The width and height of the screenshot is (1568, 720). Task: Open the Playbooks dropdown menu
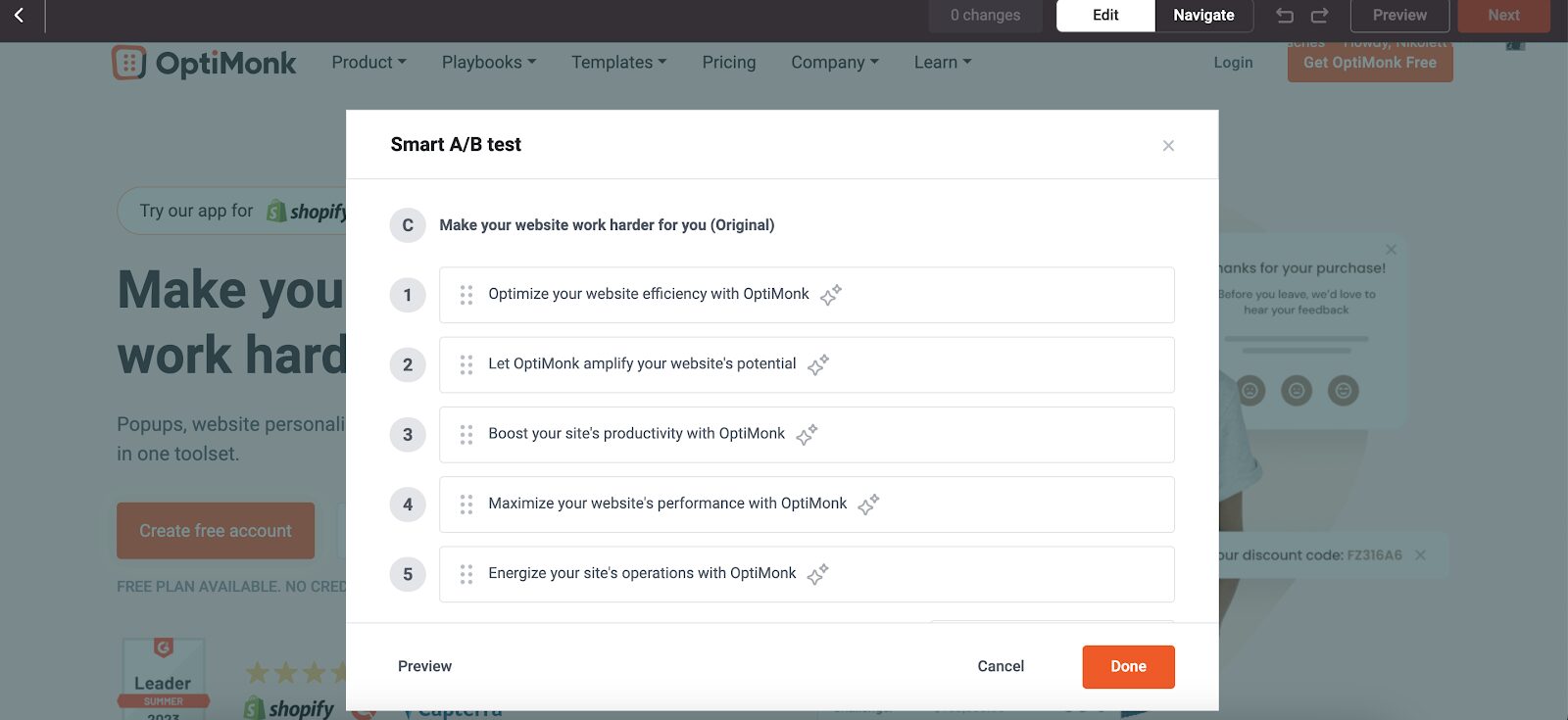(489, 63)
